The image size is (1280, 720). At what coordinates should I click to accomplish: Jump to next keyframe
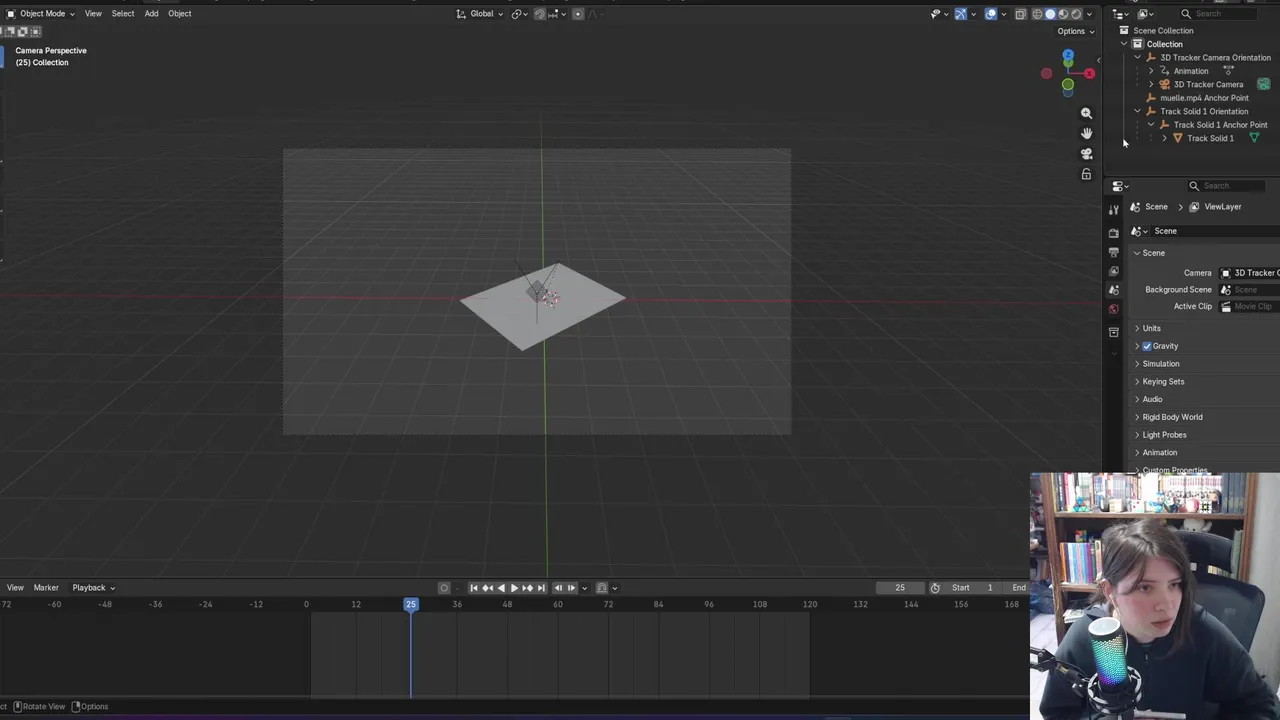pyautogui.click(x=528, y=588)
